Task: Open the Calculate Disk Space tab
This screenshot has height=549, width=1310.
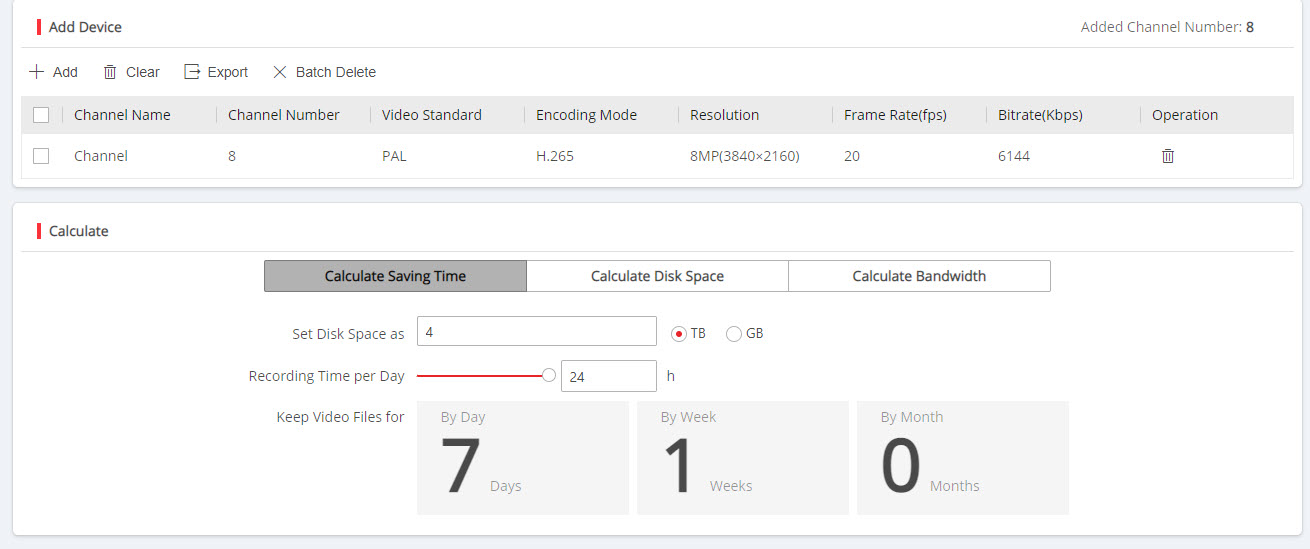Action: point(657,276)
